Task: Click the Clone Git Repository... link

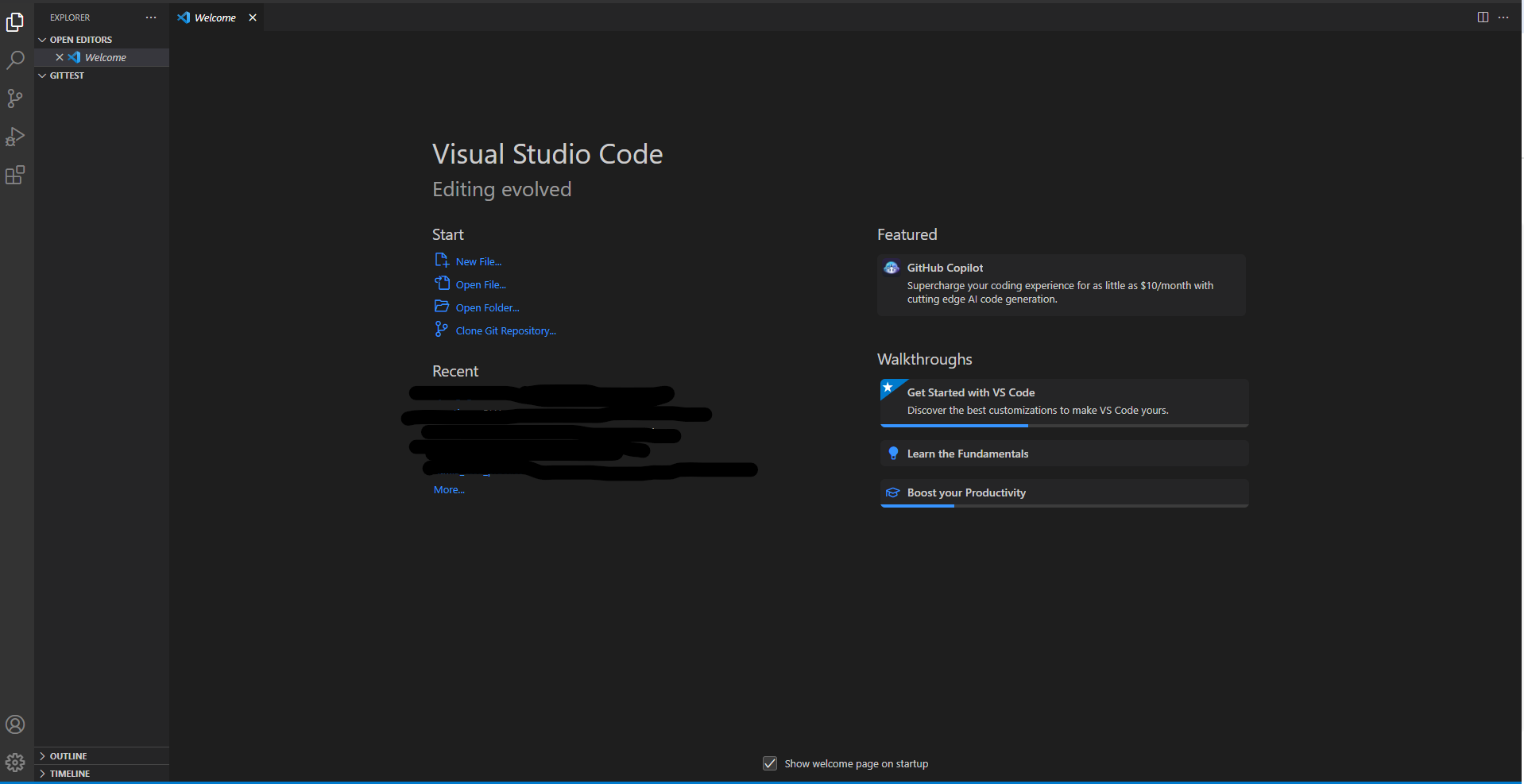Action: pyautogui.click(x=505, y=330)
